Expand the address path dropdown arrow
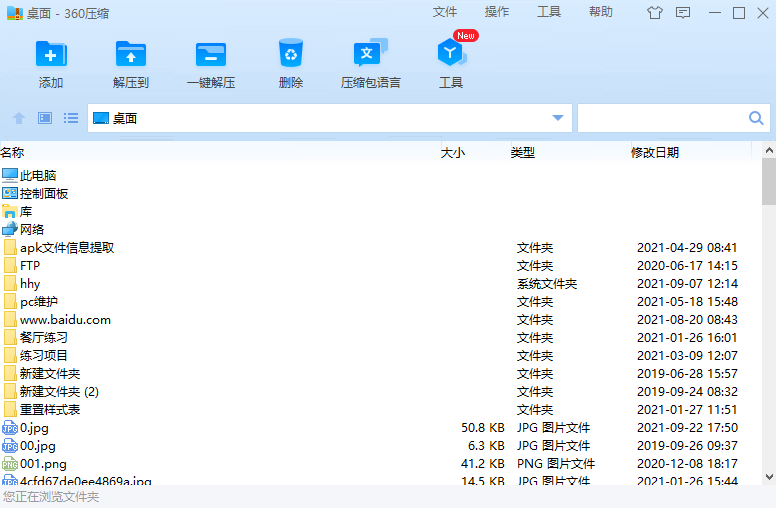 pyautogui.click(x=558, y=118)
